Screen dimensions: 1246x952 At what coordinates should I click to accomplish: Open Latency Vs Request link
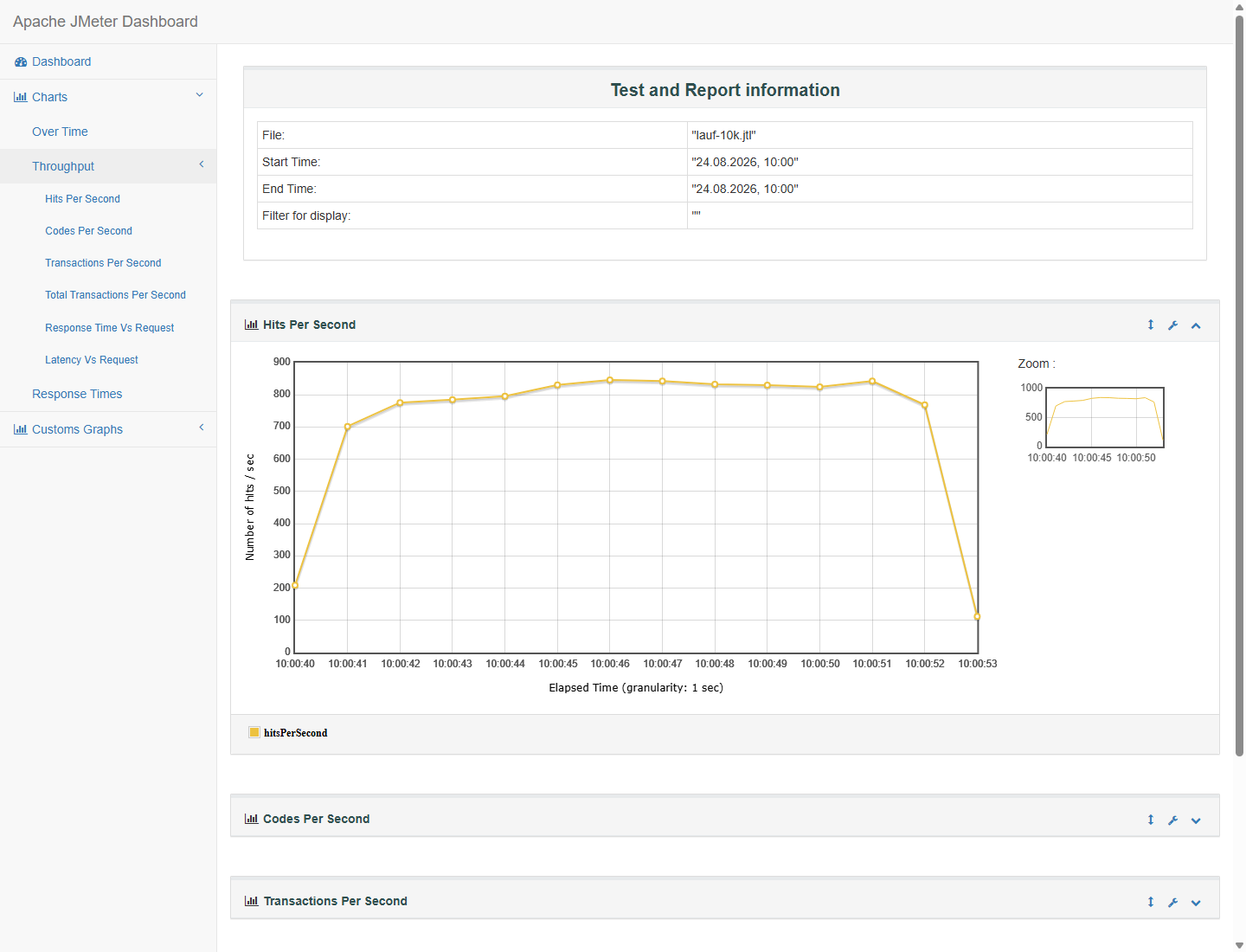tap(92, 360)
